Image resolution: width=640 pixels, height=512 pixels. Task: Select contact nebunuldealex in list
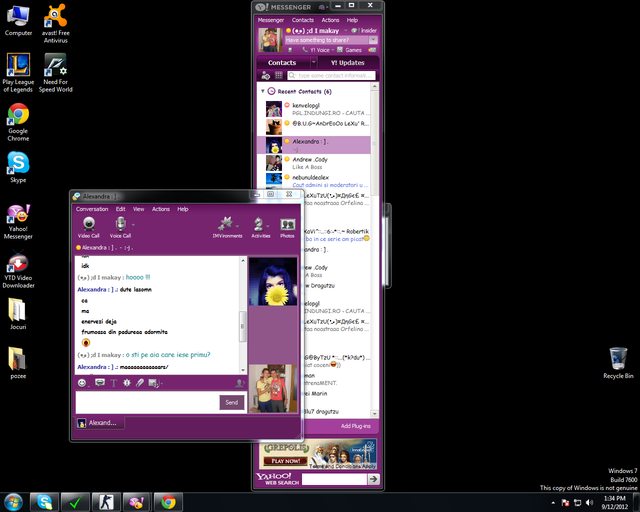click(x=313, y=181)
